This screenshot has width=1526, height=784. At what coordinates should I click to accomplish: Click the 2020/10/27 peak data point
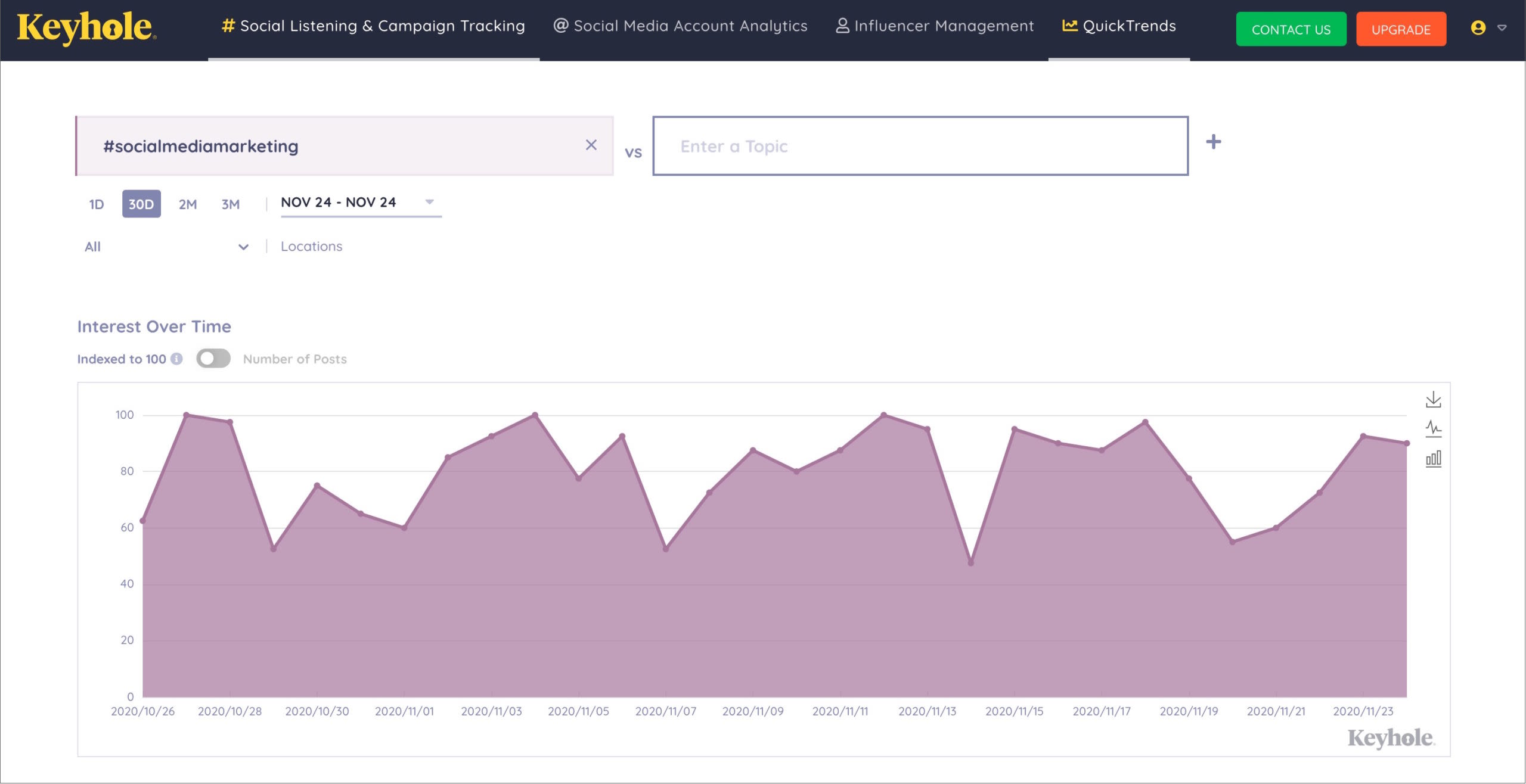click(x=186, y=415)
